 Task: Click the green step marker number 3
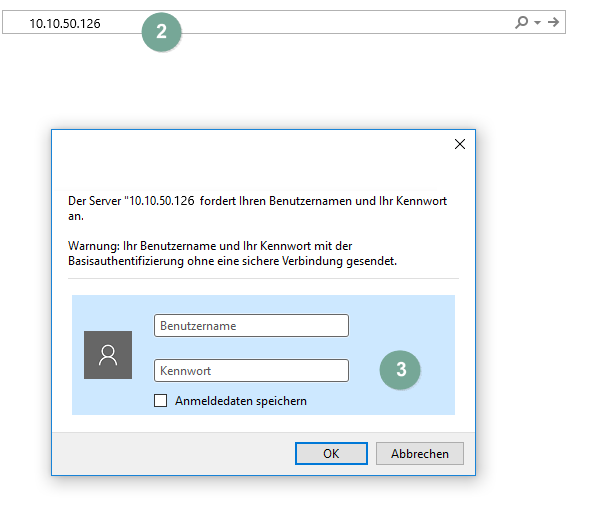coord(401,369)
